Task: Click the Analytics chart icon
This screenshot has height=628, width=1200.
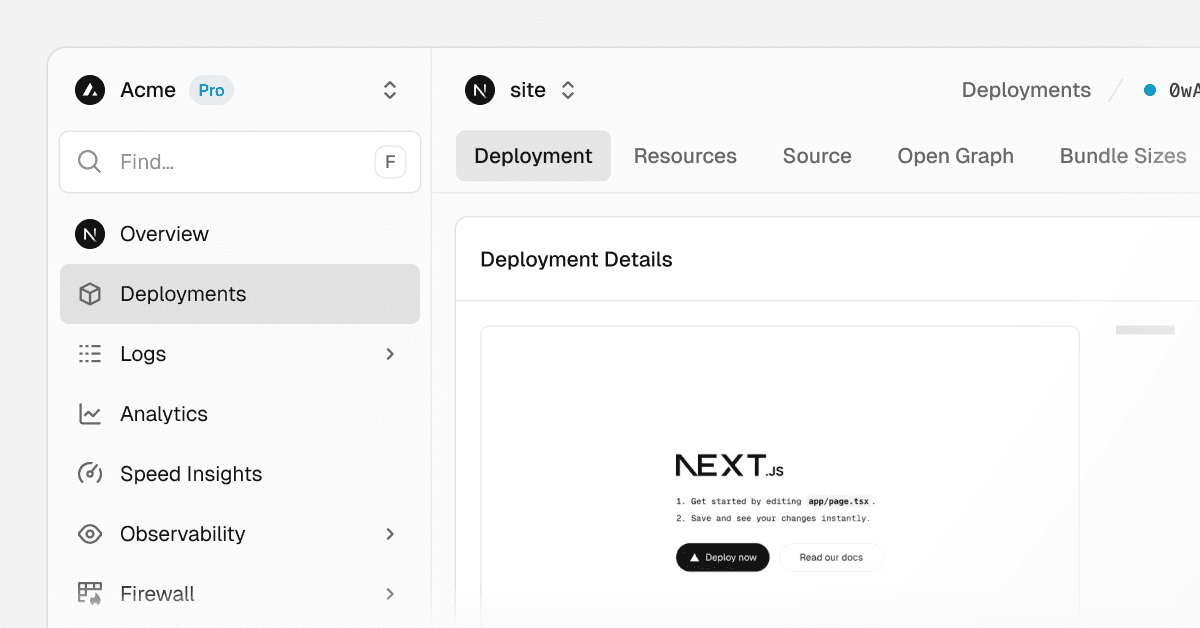Action: [x=90, y=414]
